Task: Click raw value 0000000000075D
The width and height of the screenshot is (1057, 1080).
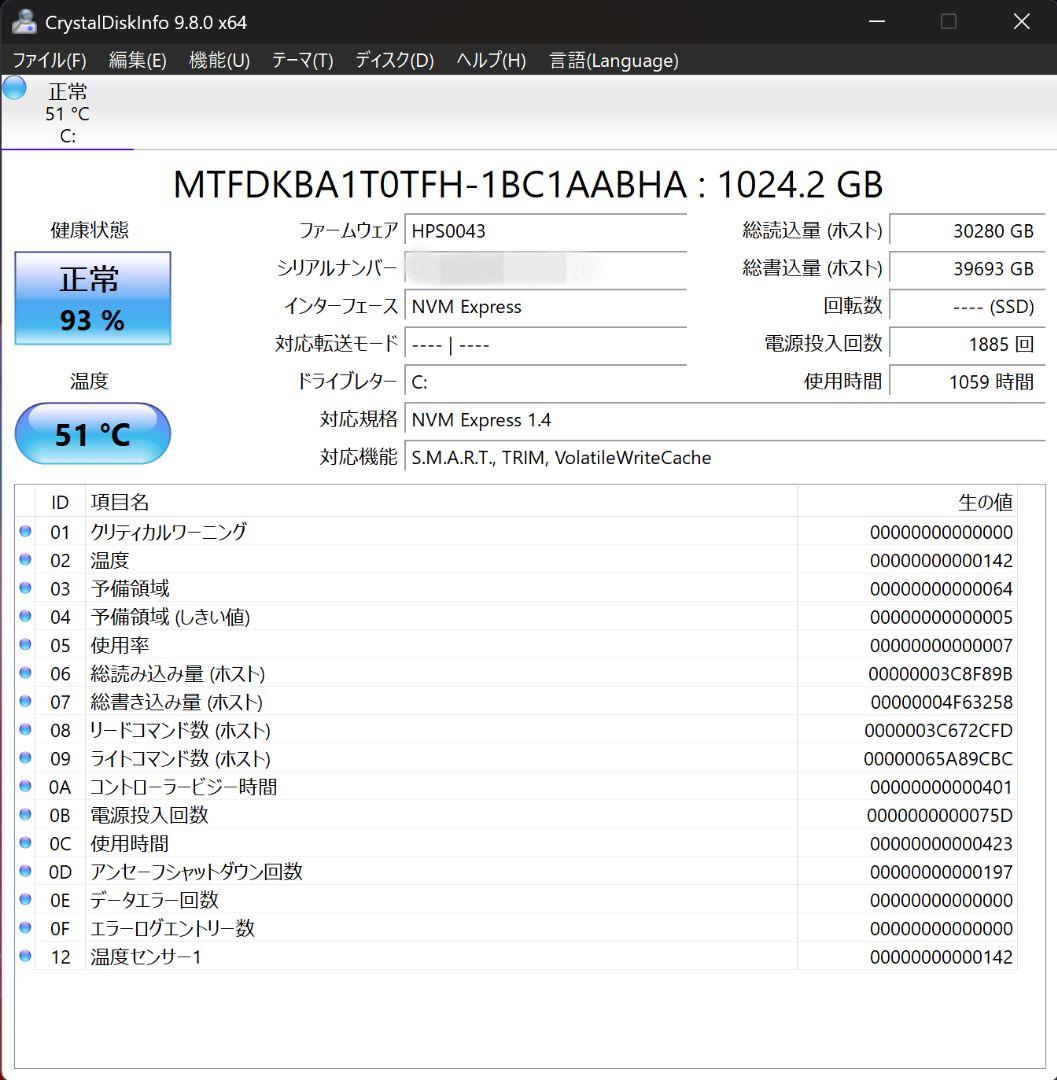Action: pos(939,816)
